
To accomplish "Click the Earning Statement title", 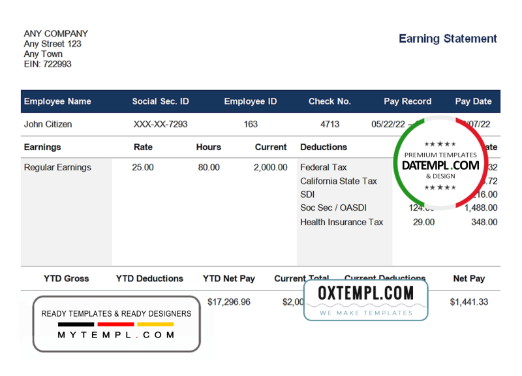I will click(x=448, y=39).
